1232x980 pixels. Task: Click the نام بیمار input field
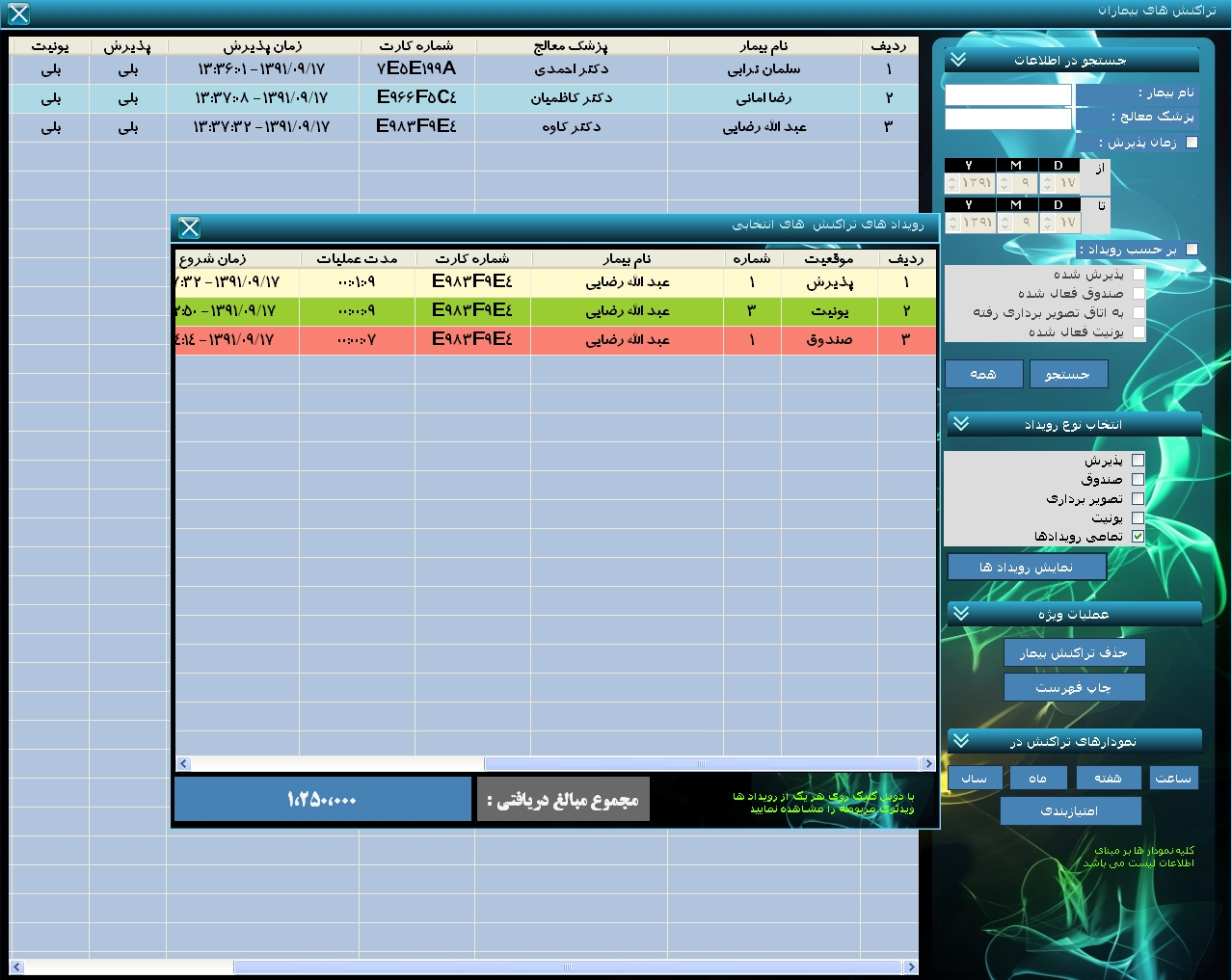1007,94
